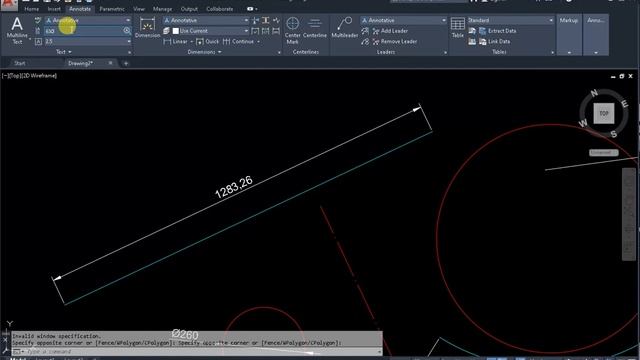
Task: Activate the Centerline tool
Action: (x=315, y=28)
